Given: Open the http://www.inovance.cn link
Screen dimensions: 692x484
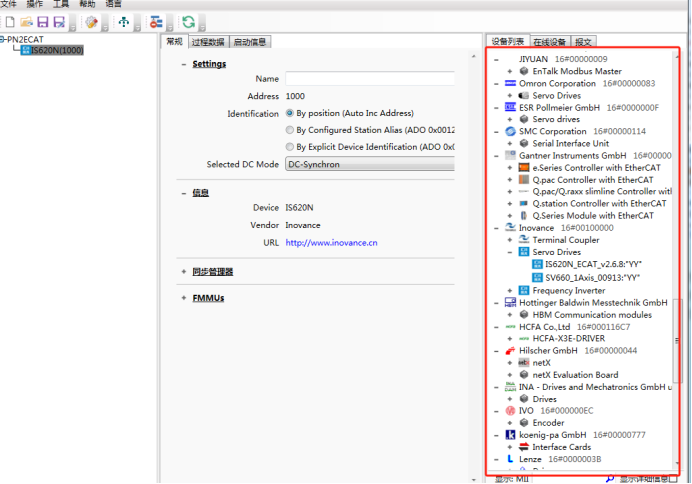Looking at the screenshot, I should pos(331,243).
